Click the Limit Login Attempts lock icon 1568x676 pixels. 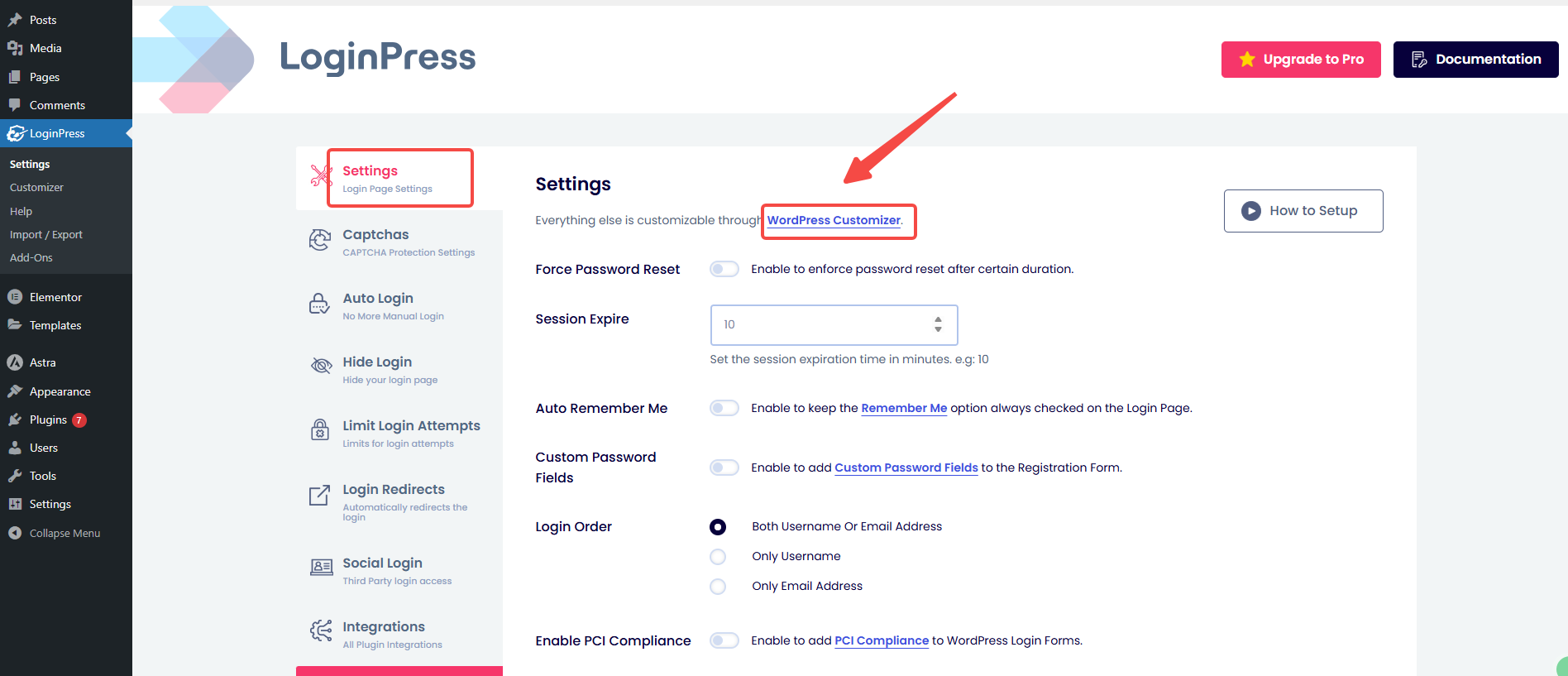[320, 430]
